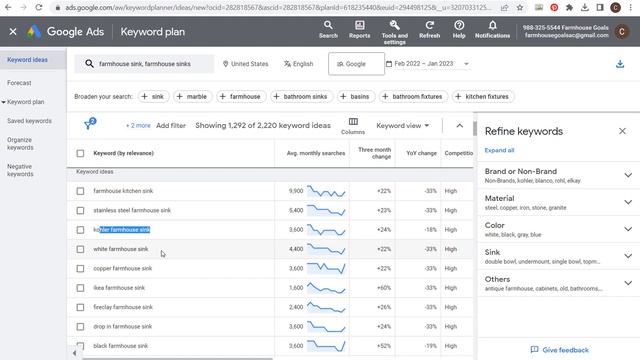The image size is (640, 360).
Task: Bookmark this page with the star icon
Action: (x=520, y=7)
